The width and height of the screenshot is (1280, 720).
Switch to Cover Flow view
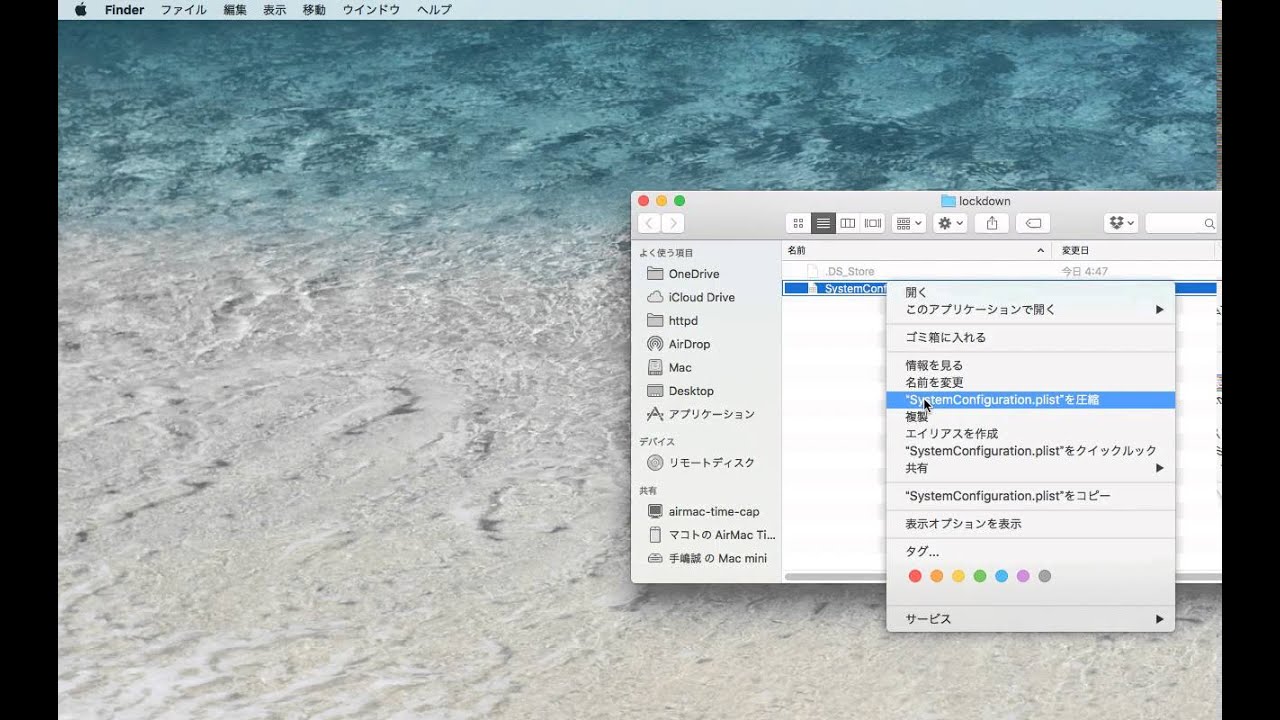tap(873, 223)
